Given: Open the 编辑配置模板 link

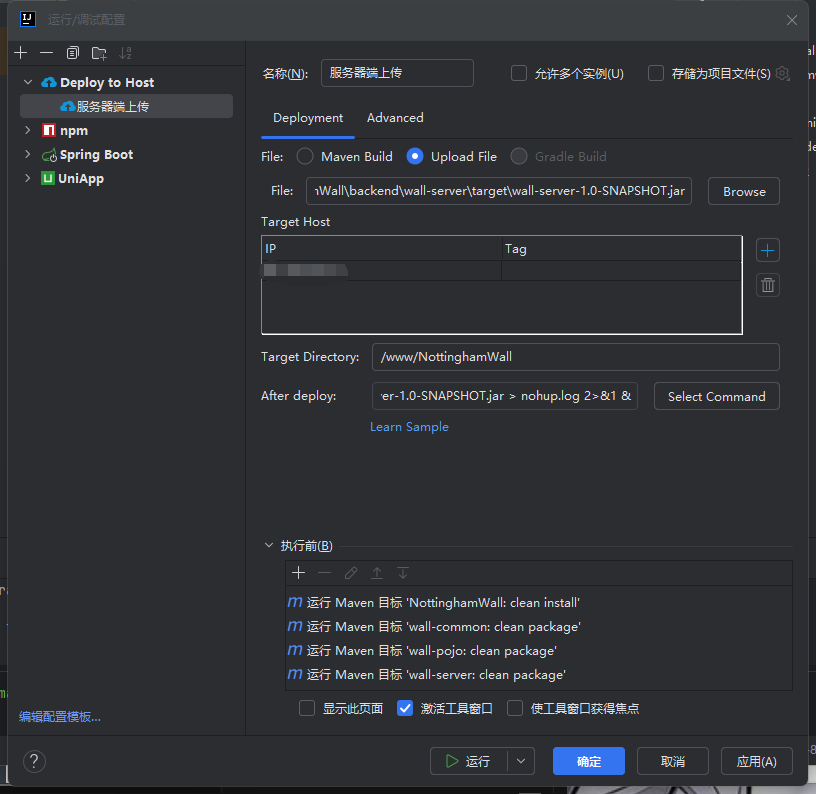Looking at the screenshot, I should tap(60, 717).
